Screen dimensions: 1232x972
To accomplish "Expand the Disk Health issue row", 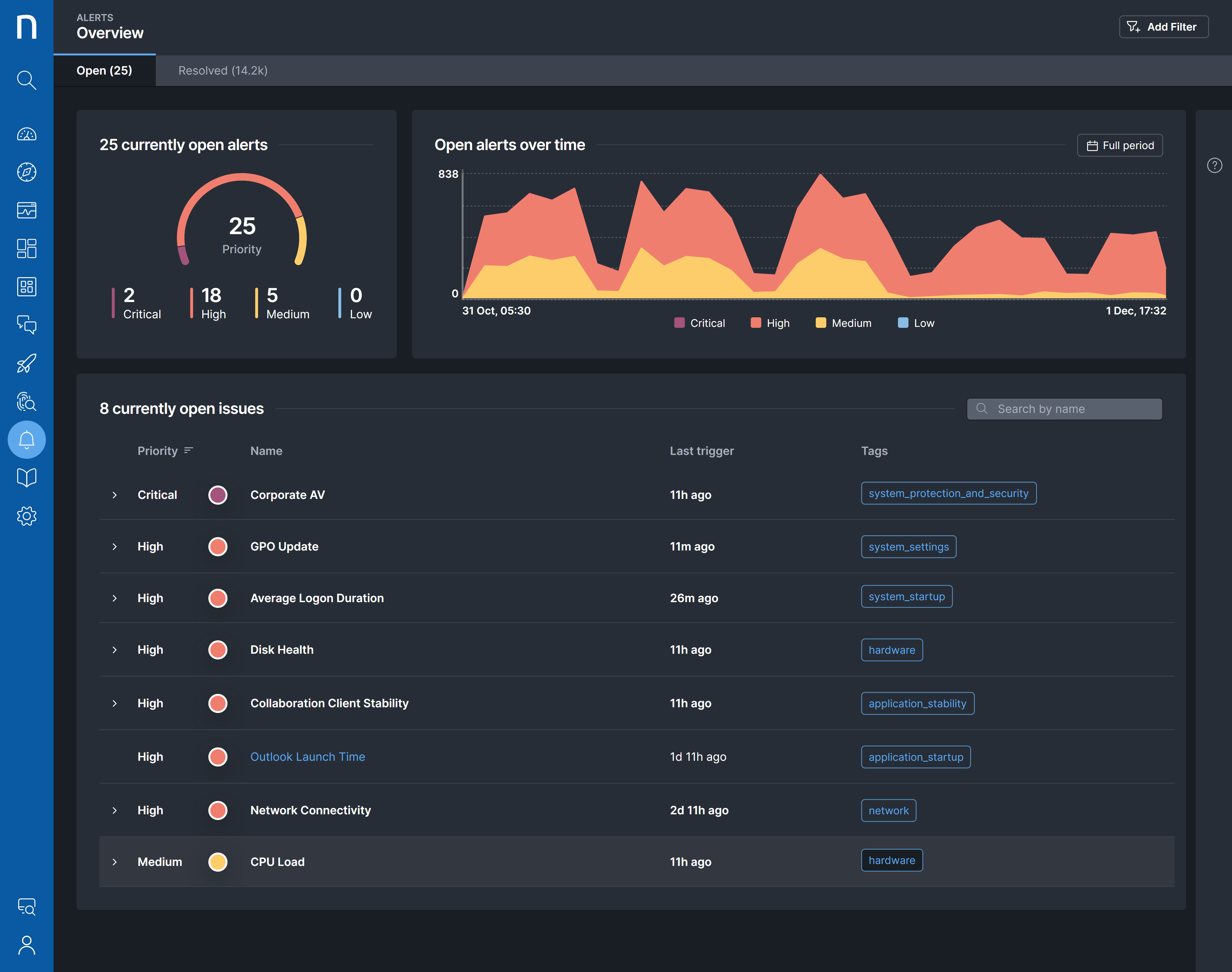I will pyautogui.click(x=115, y=649).
